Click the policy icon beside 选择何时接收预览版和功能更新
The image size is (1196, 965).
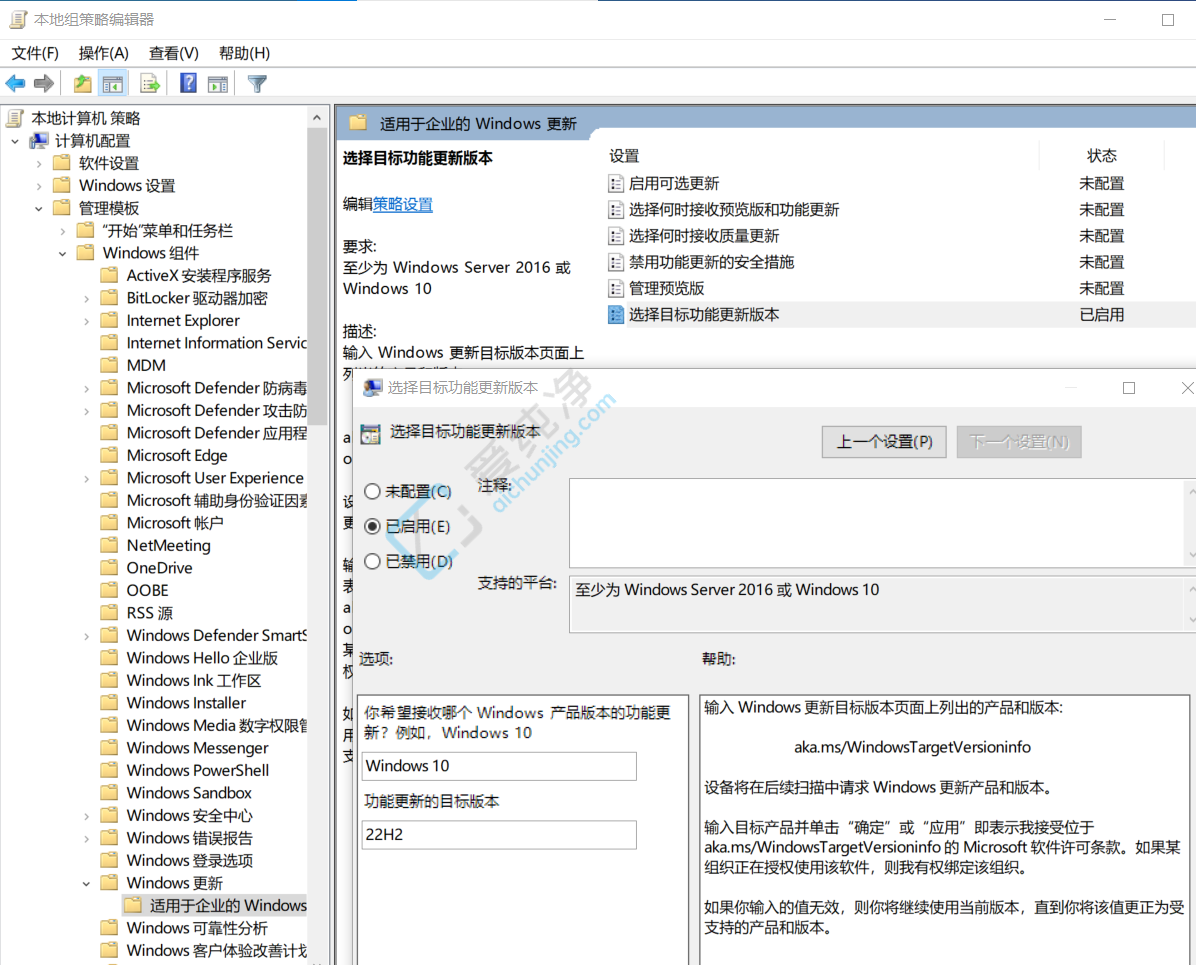point(616,210)
